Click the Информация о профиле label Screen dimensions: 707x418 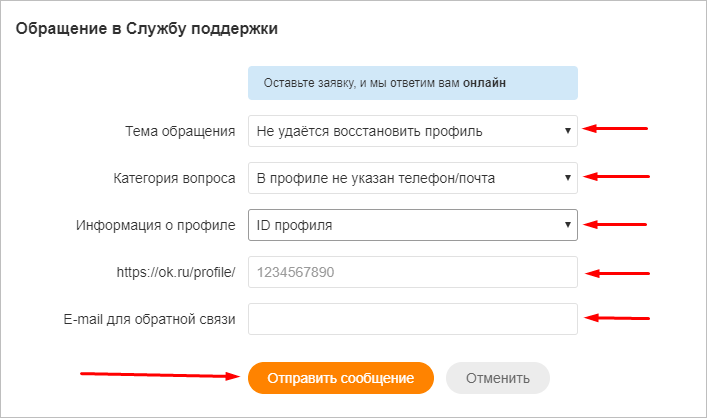[x=155, y=225]
